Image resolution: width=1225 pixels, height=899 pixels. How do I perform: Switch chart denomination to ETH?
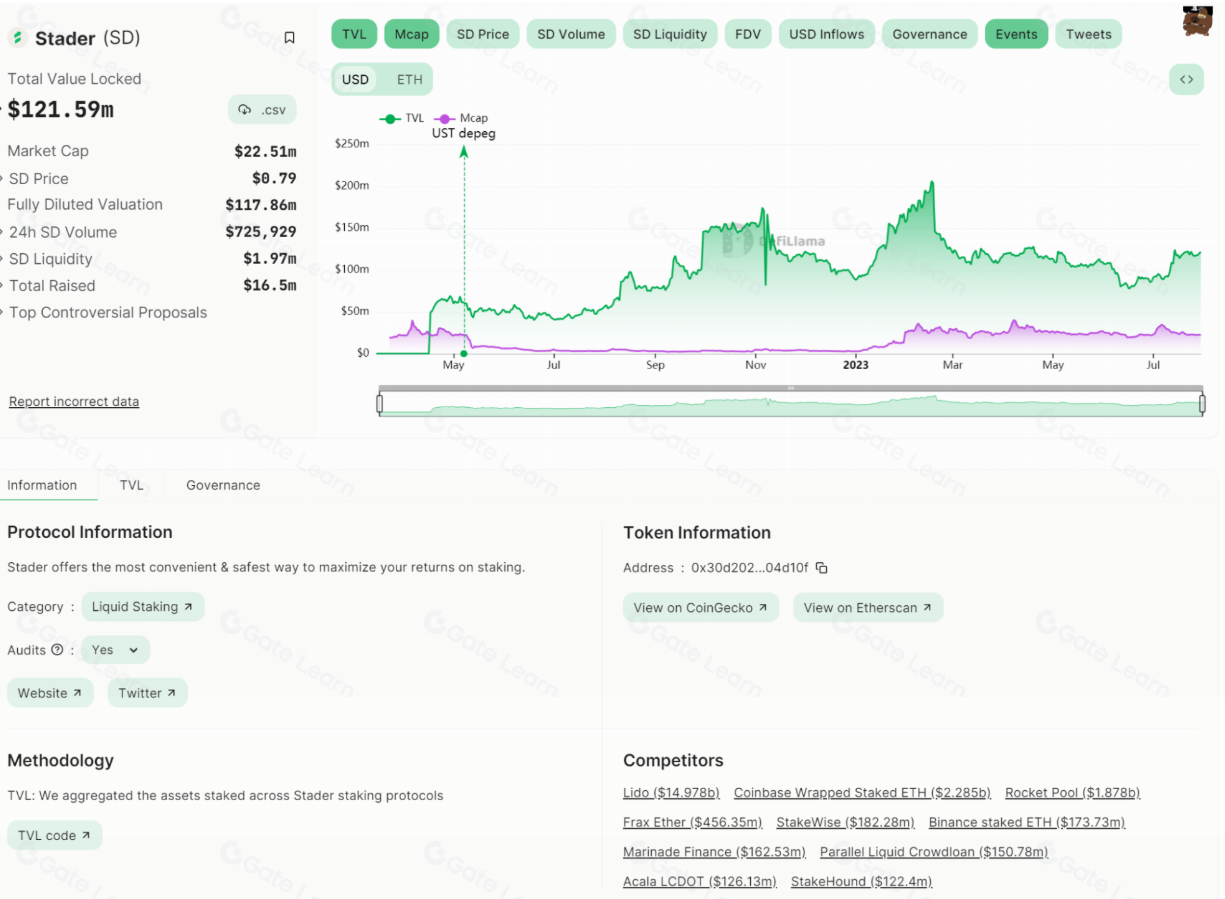click(x=410, y=80)
